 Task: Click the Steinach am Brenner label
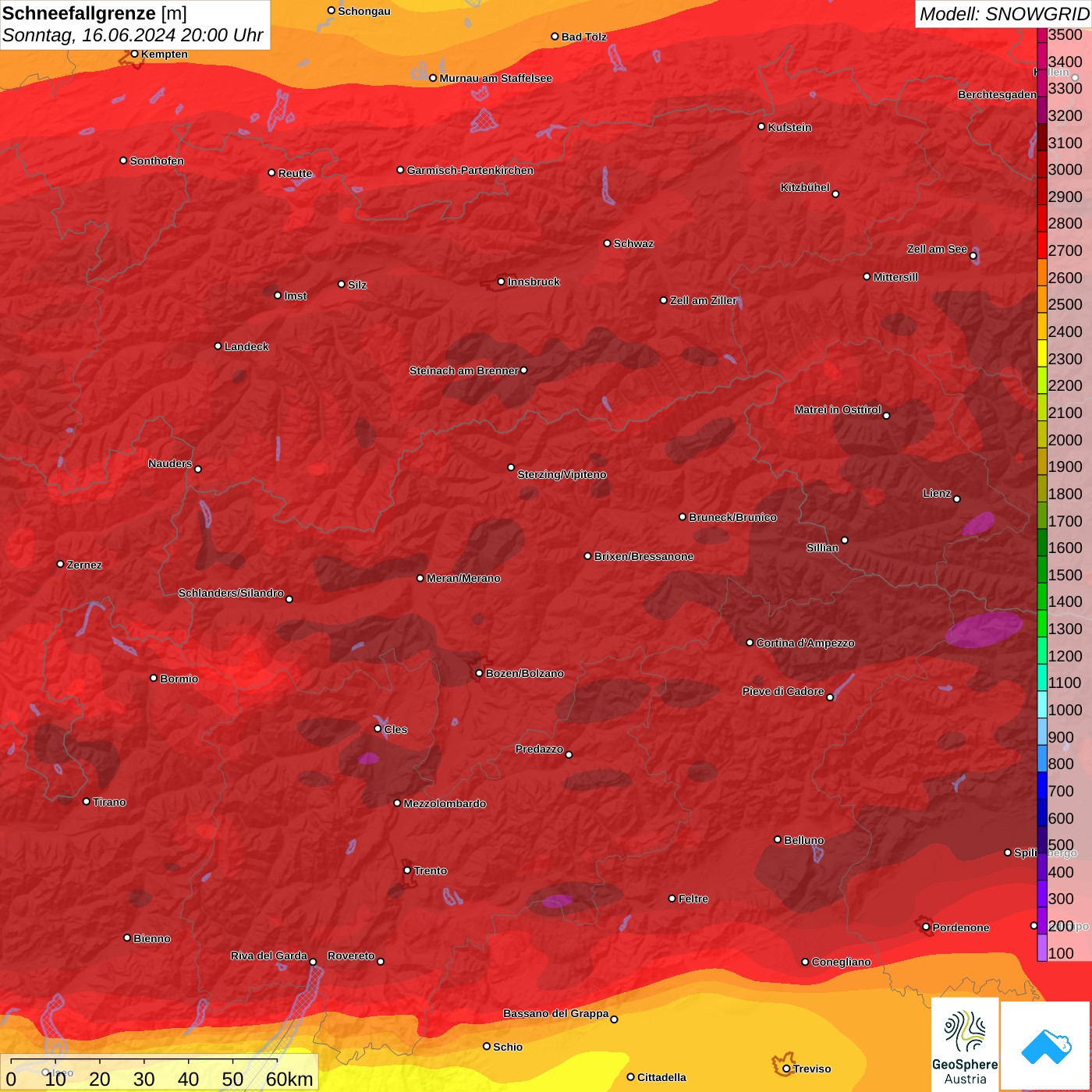464,370
